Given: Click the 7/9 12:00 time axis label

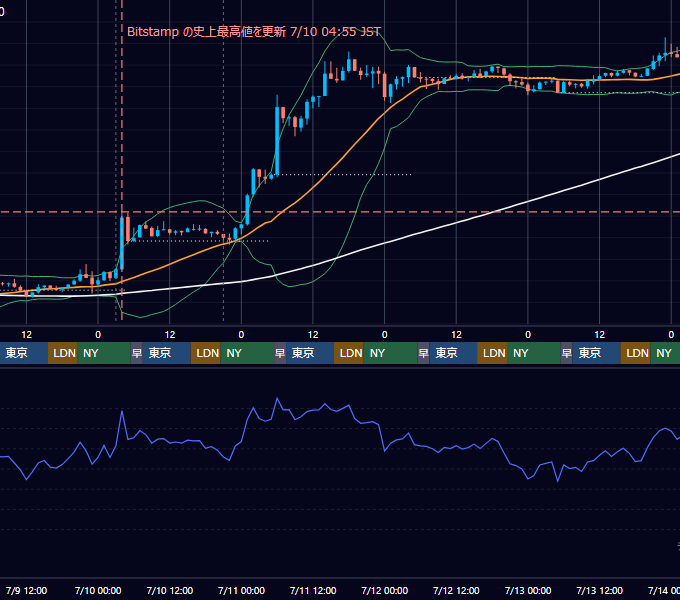Looking at the screenshot, I should point(26,590).
